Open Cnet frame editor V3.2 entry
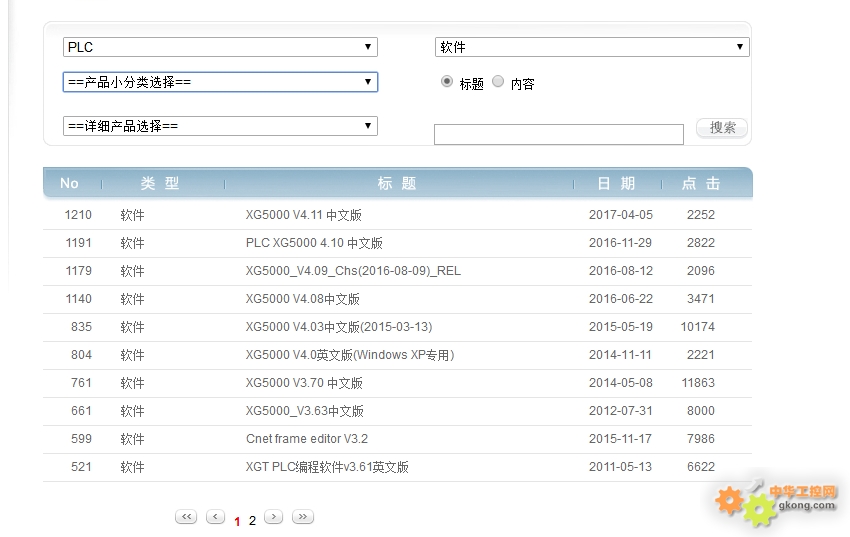850x537 pixels. [x=307, y=439]
